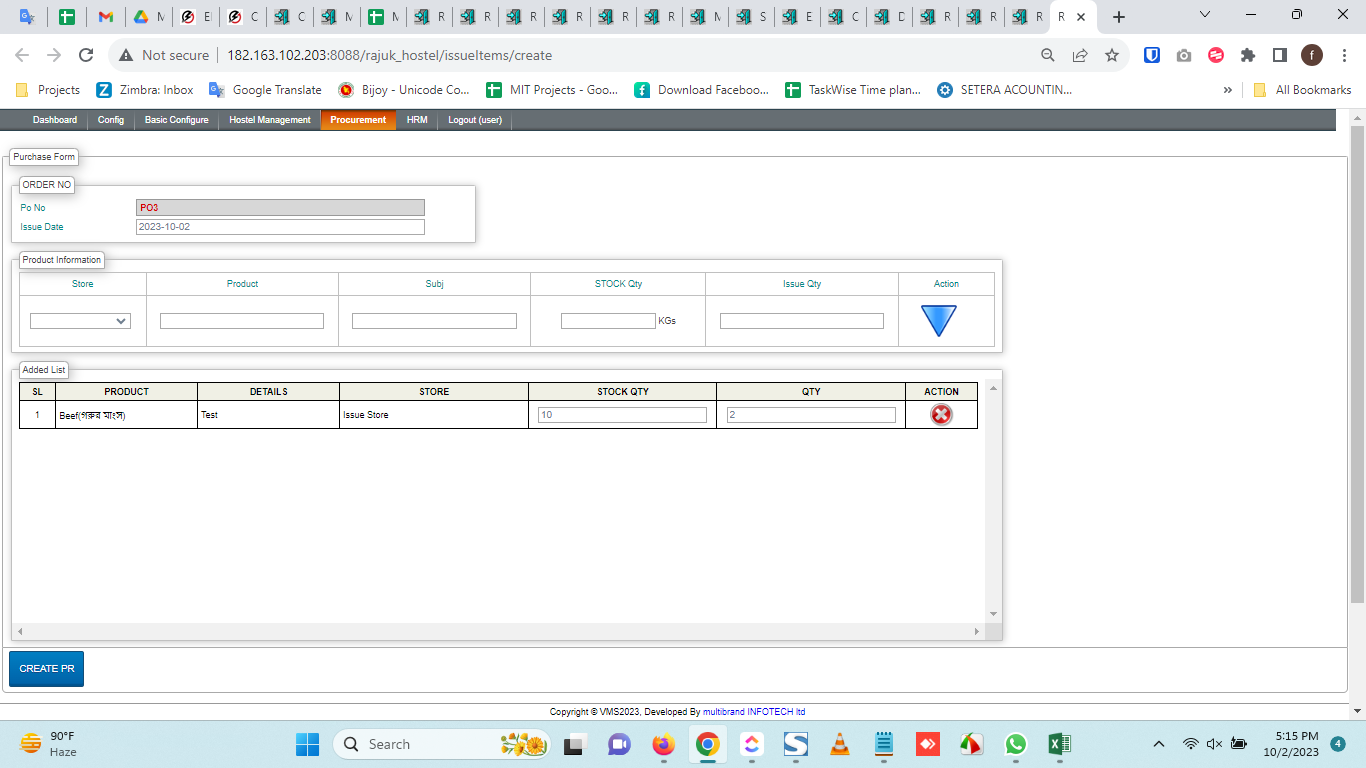Open the Config menu
Image resolution: width=1366 pixels, height=768 pixels.
point(111,120)
